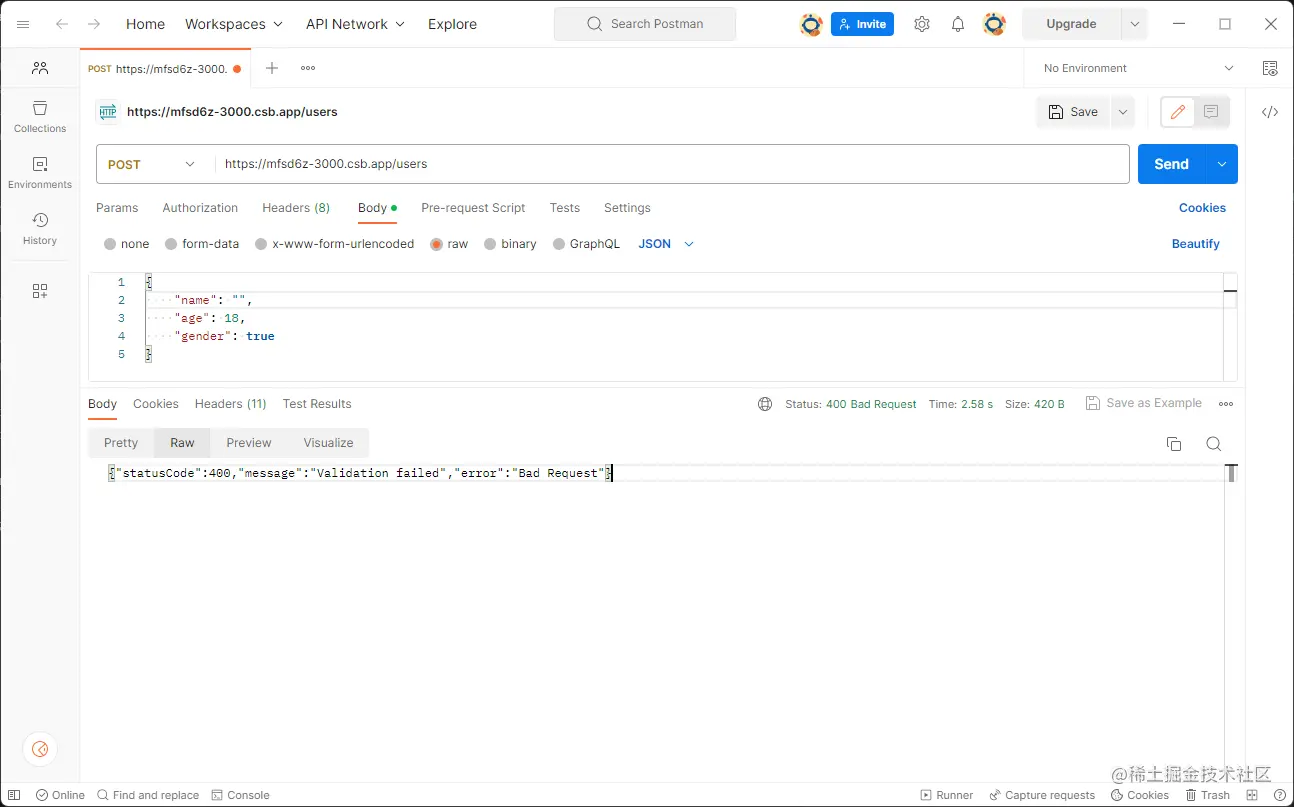Switch response view to Pretty
This screenshot has width=1294, height=807.
point(121,443)
